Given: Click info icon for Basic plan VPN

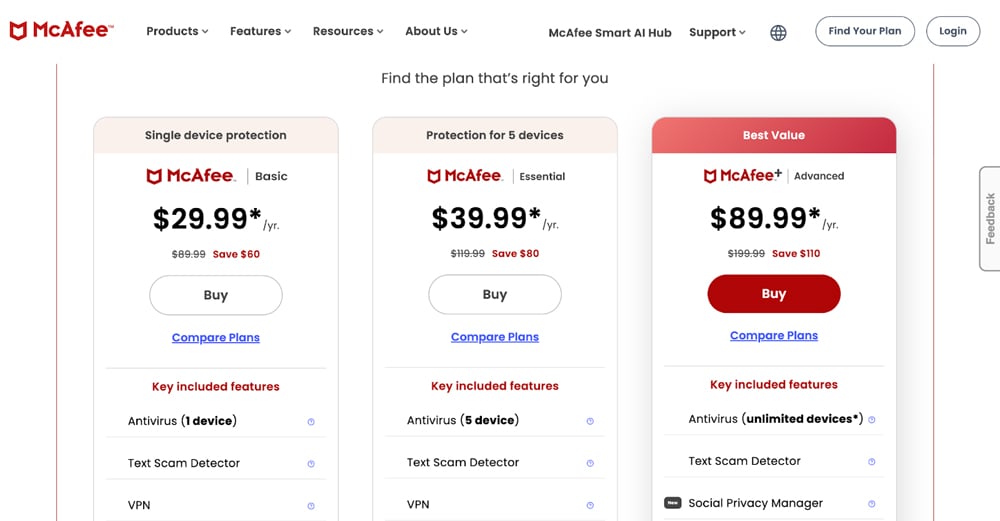Looking at the screenshot, I should [x=311, y=506].
